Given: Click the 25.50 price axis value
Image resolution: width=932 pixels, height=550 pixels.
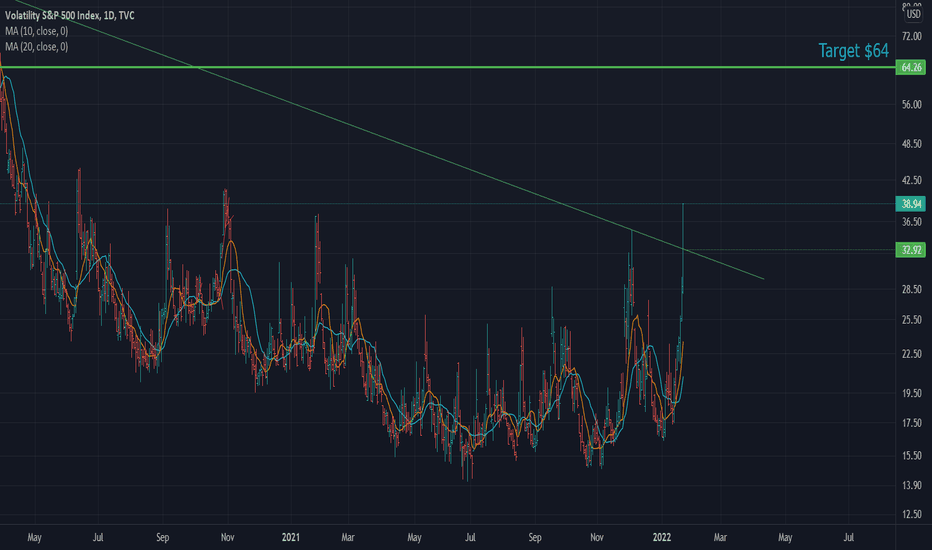Looking at the screenshot, I should (911, 319).
